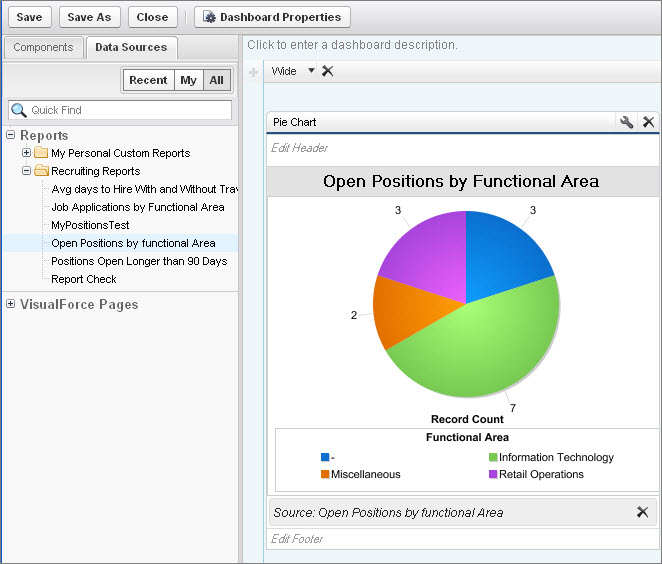Filter data sources by My
The image size is (662, 564).
(188, 80)
